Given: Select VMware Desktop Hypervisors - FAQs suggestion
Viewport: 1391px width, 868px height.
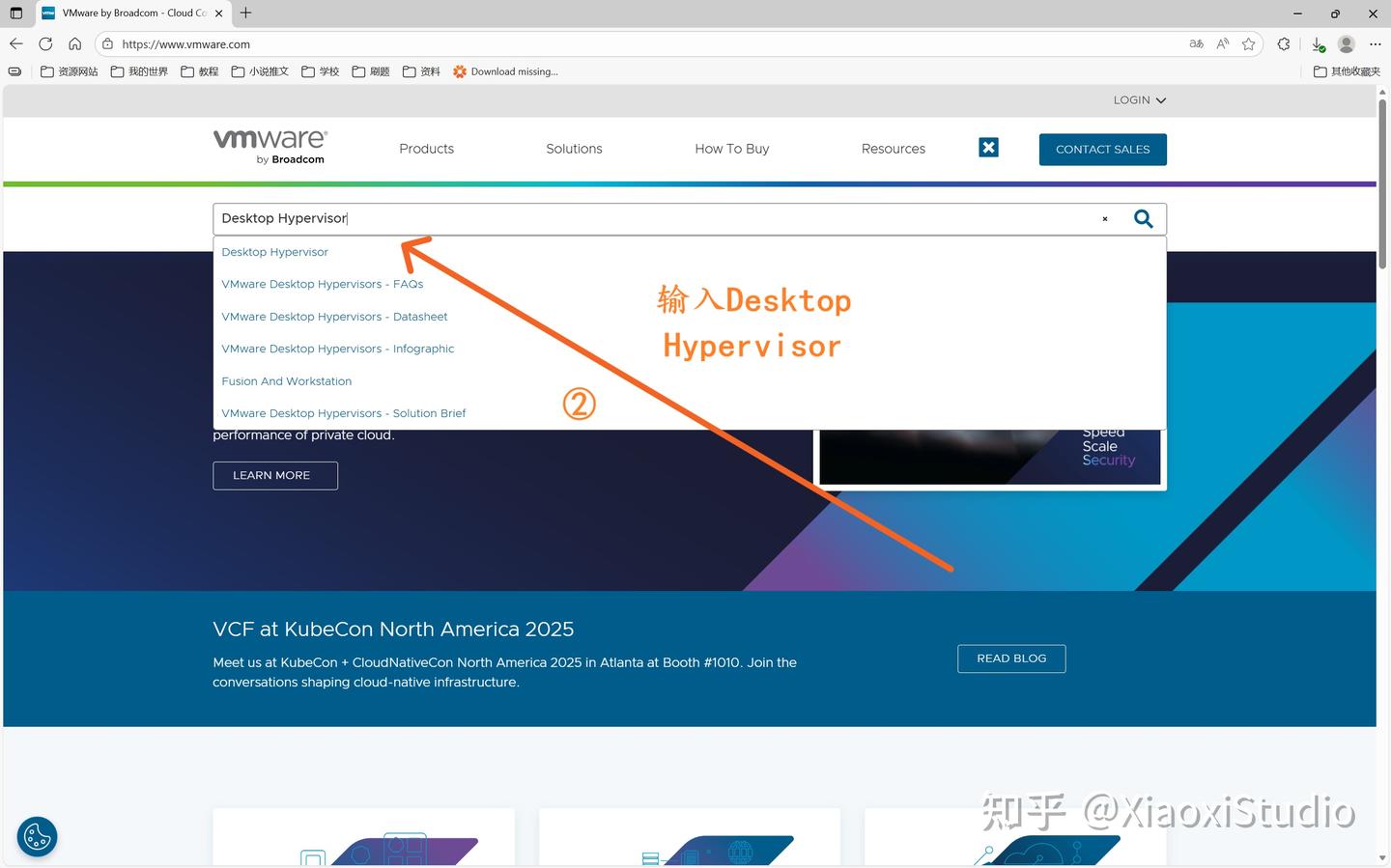Looking at the screenshot, I should 323,284.
